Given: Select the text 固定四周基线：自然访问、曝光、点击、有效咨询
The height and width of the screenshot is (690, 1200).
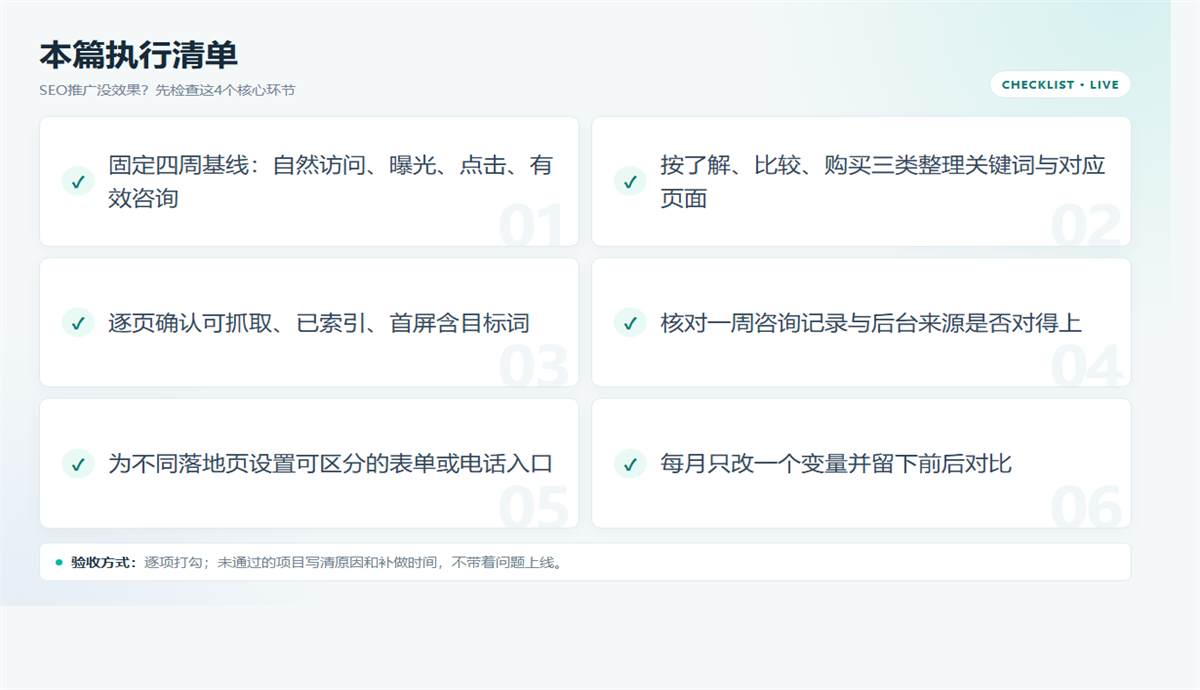Looking at the screenshot, I should (x=331, y=181).
